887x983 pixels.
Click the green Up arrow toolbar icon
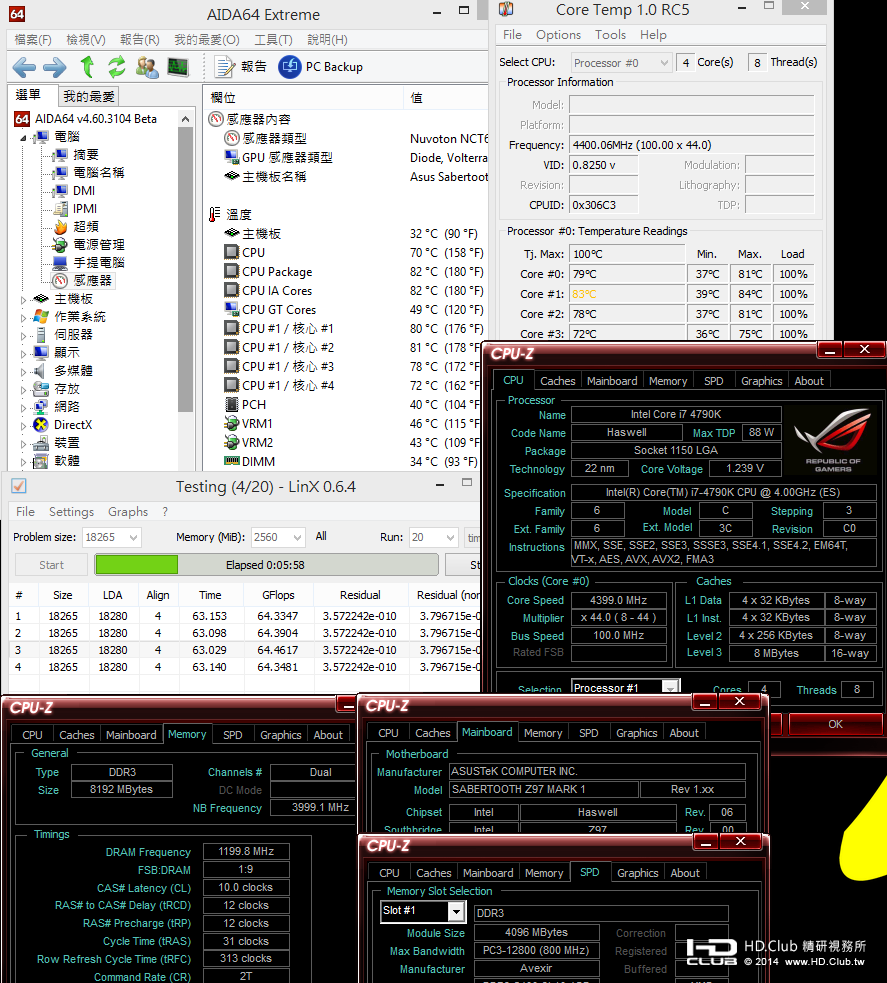click(87, 67)
